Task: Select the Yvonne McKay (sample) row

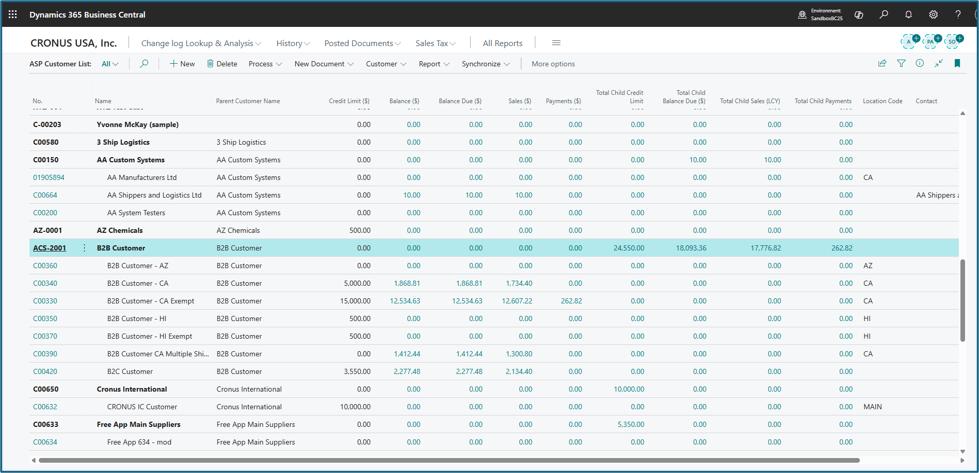Action: pos(493,125)
